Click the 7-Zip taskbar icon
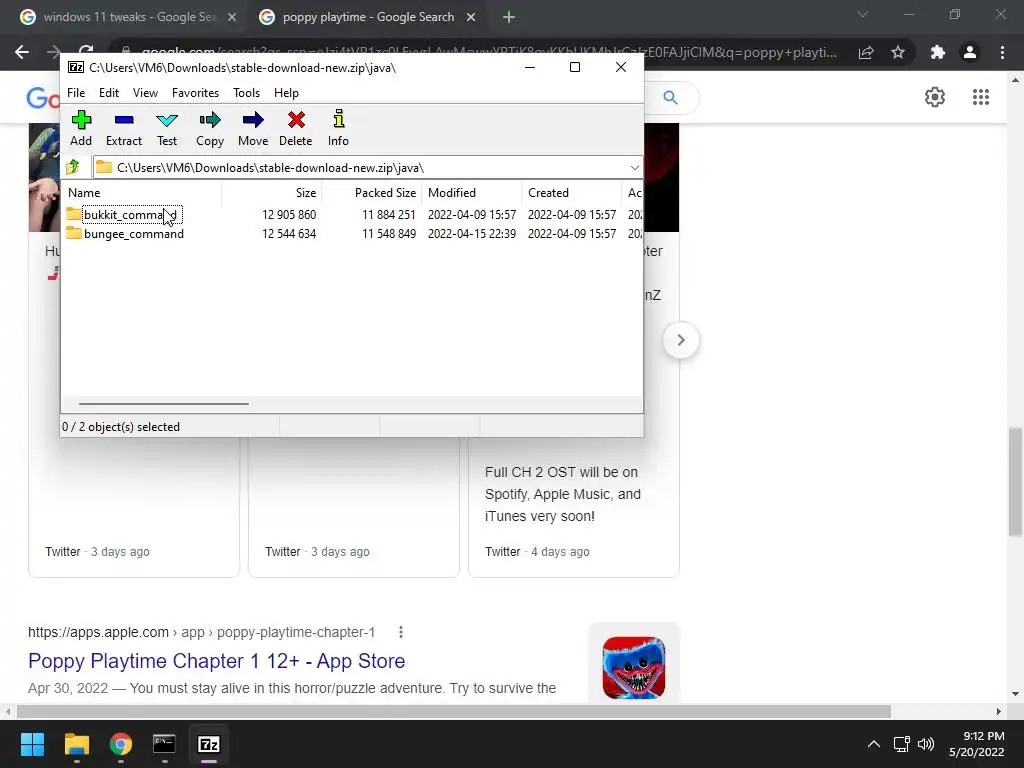The width and height of the screenshot is (1024, 768). pyautogui.click(x=209, y=744)
